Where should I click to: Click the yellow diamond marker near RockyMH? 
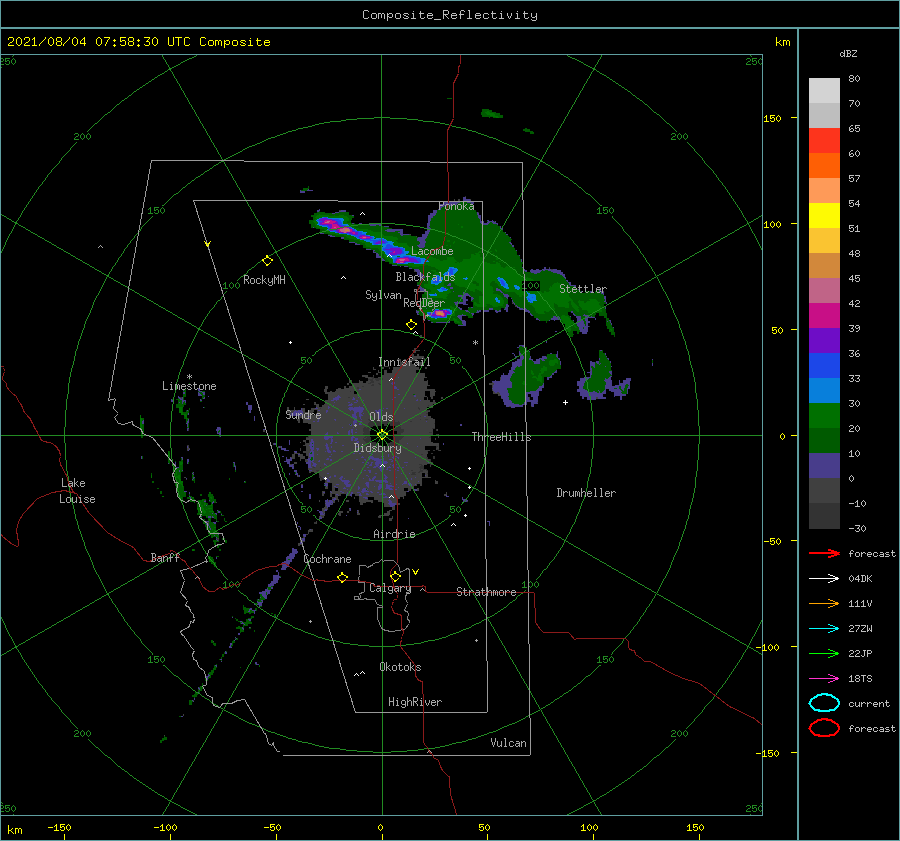(x=267, y=261)
